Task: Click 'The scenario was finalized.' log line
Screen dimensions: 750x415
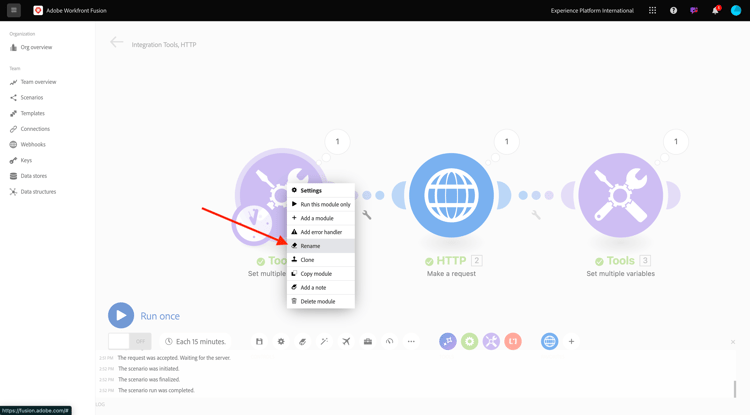Action: [x=149, y=380]
